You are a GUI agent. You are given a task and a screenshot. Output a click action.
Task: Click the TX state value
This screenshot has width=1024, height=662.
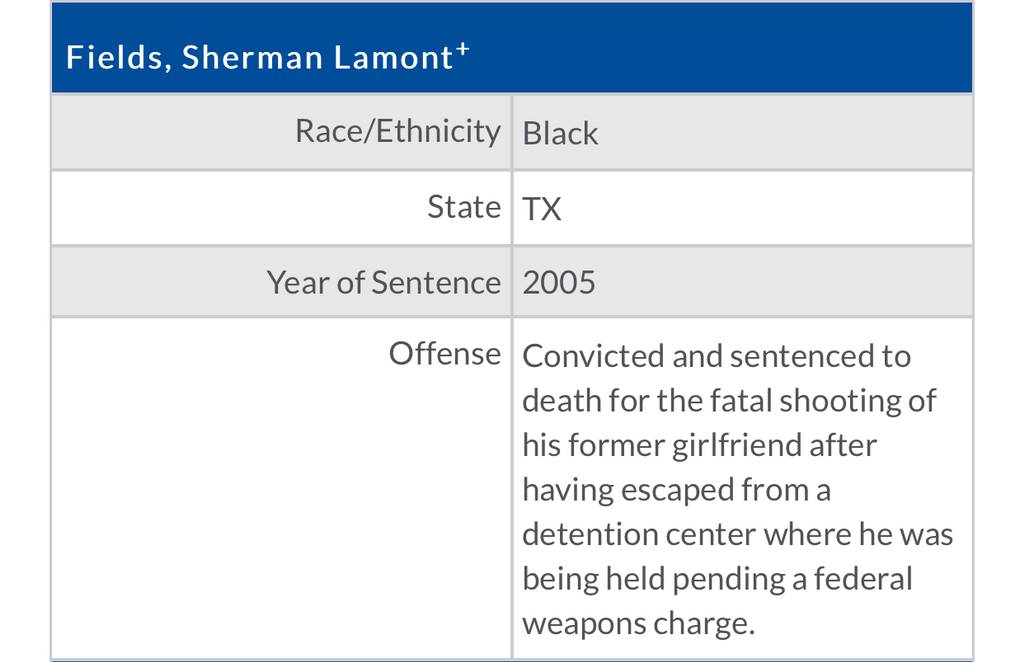(x=541, y=209)
